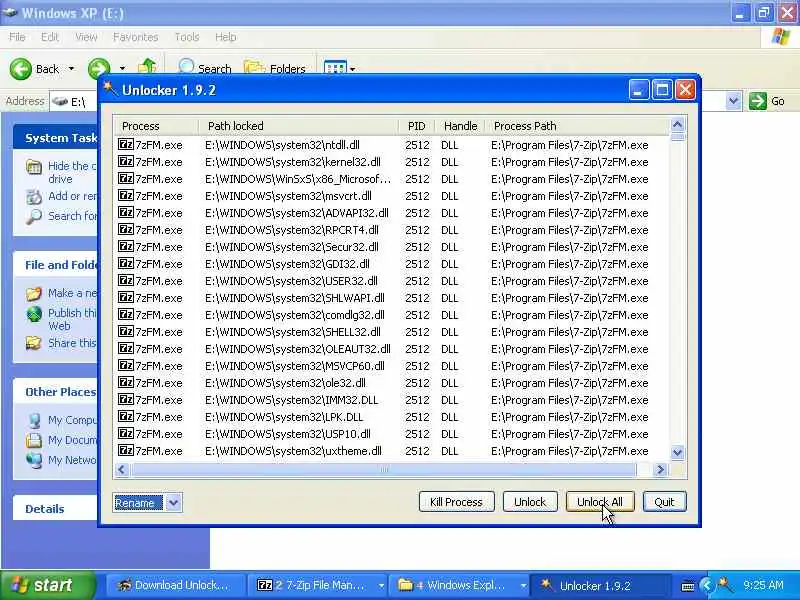
Task: Select path E:\WINDOWS\system32\ntdll.dll
Action: [282, 145]
